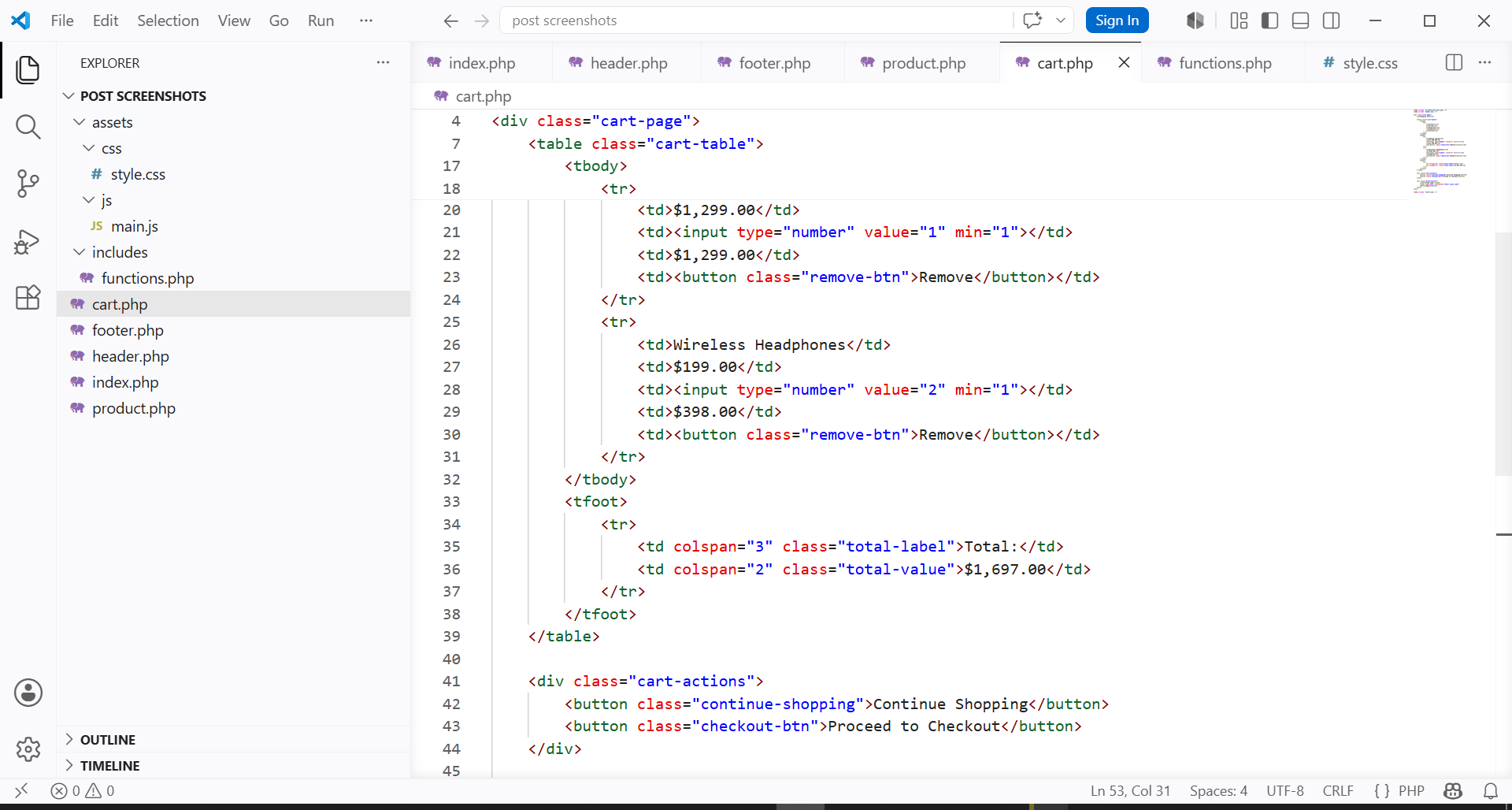
Task: Open the Extensions view
Action: [28, 298]
